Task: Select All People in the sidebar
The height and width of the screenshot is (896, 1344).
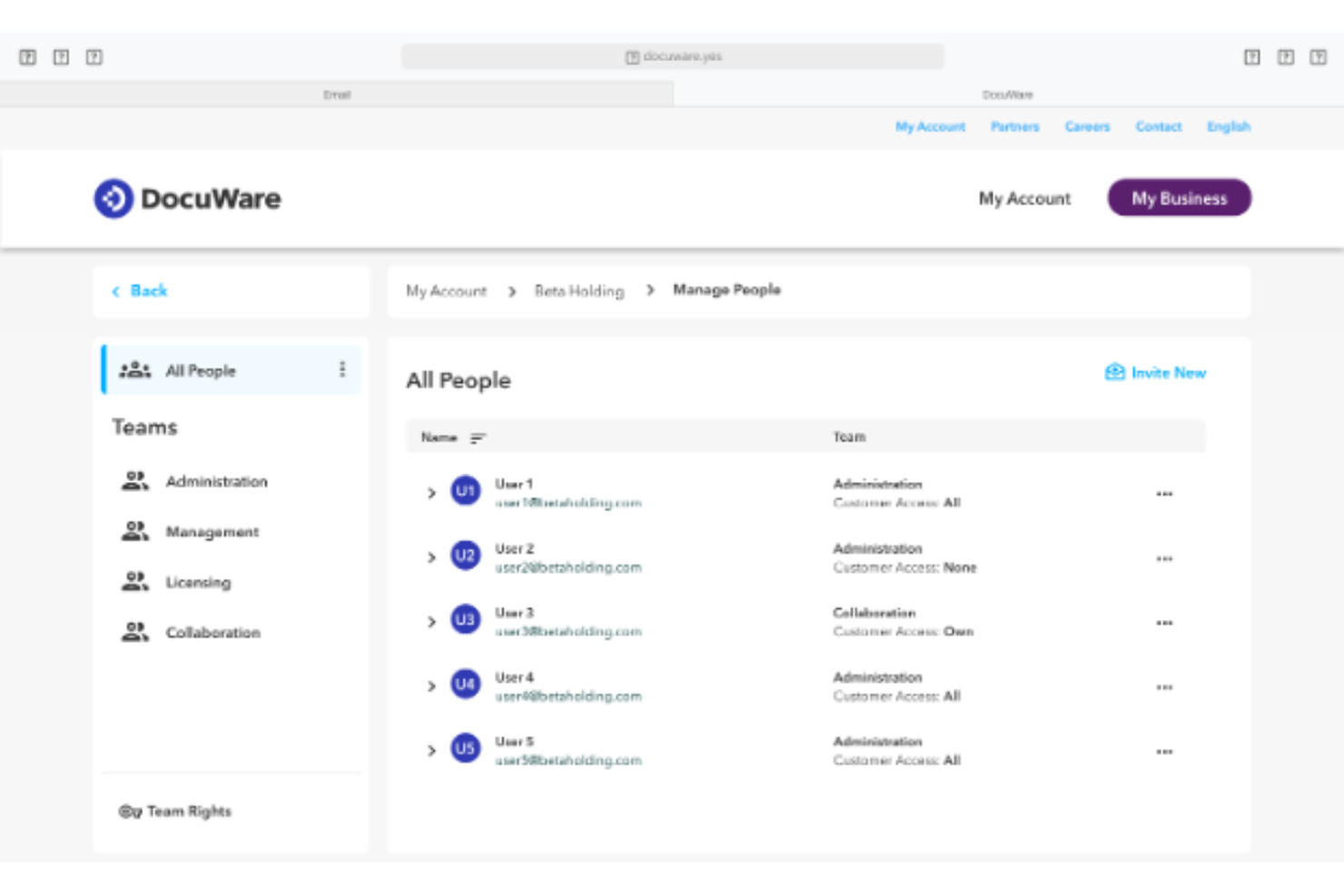Action: coord(232,369)
